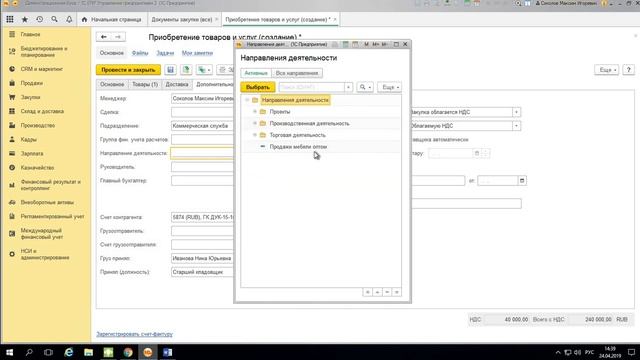
Task: Click the Направление деятельности input field
Action: pos(202,153)
